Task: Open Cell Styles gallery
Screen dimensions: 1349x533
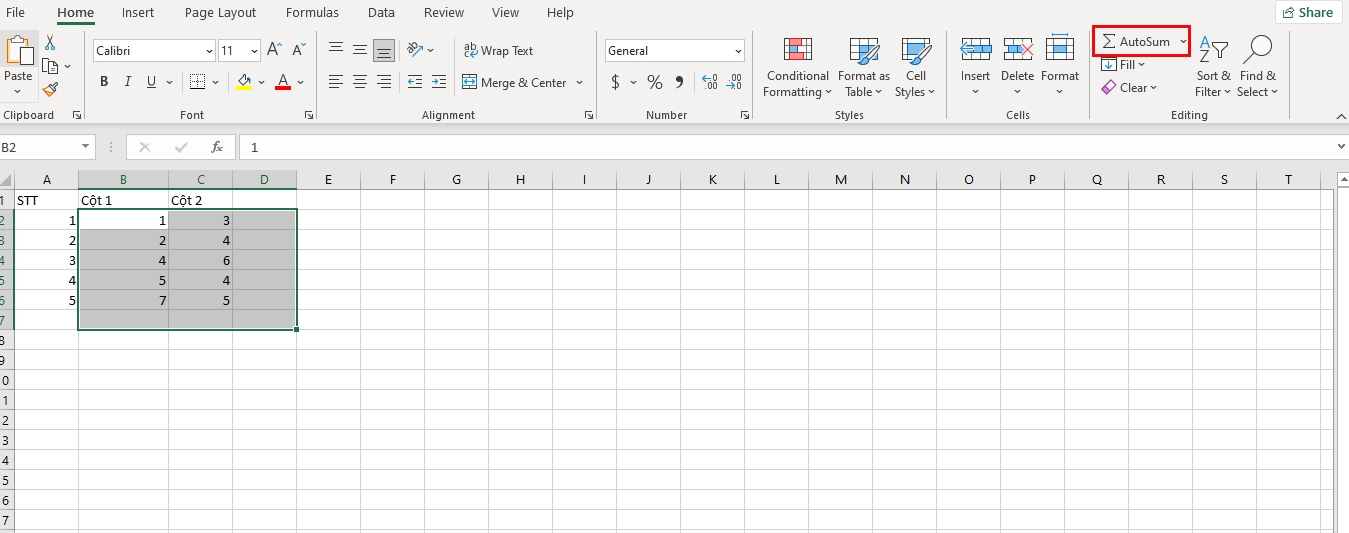Action: pyautogui.click(x=915, y=67)
